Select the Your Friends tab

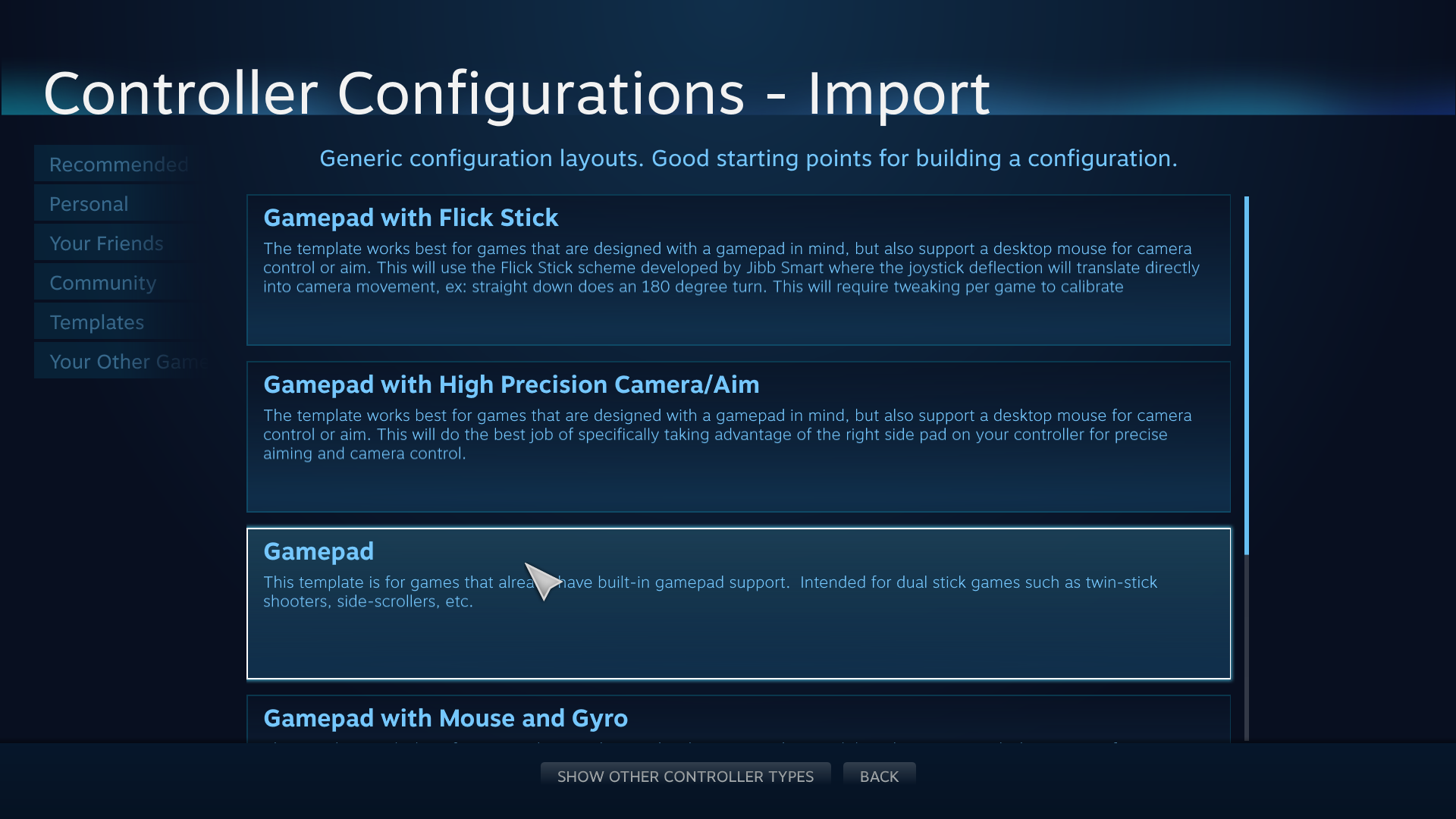click(x=106, y=243)
